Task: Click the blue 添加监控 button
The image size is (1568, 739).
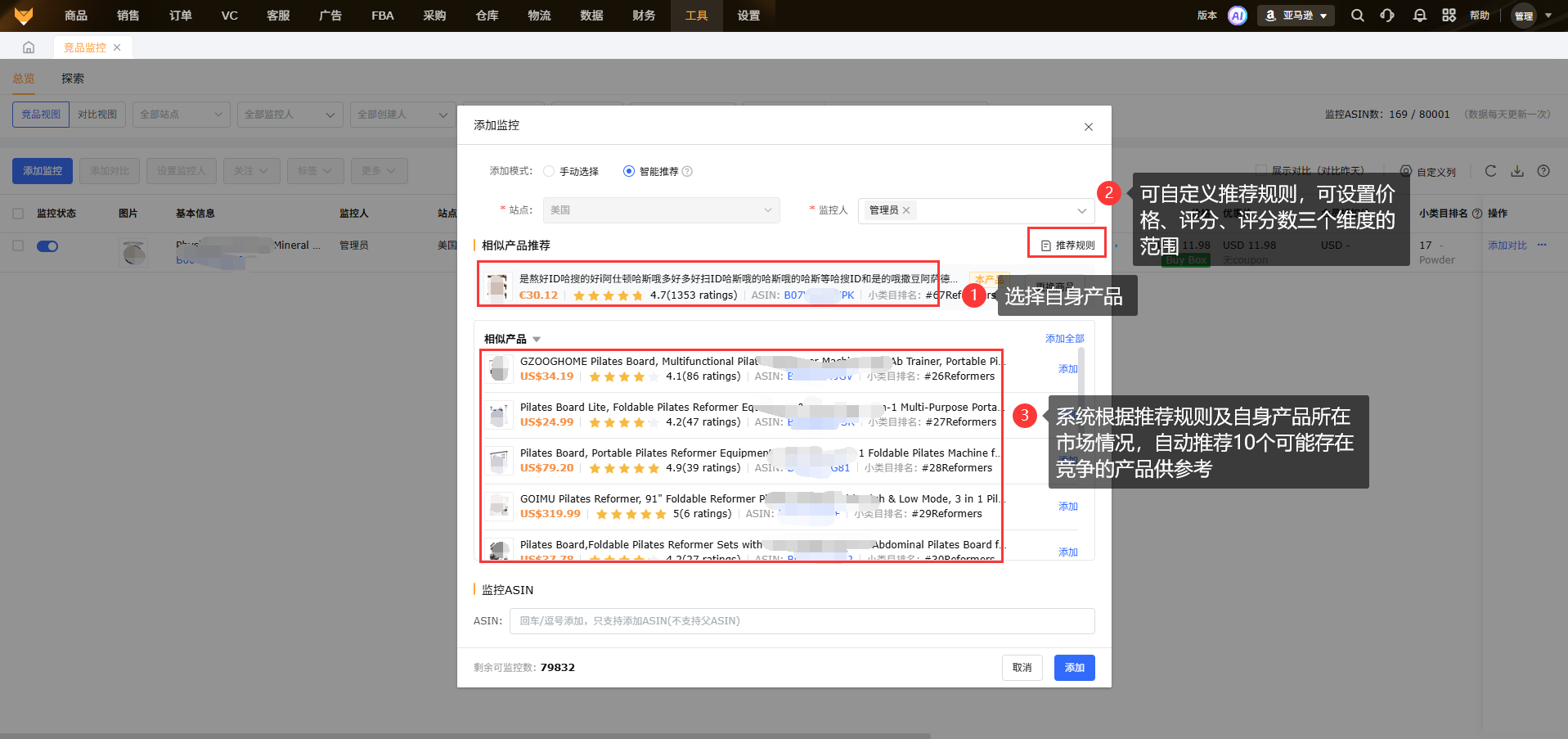Action: pos(43,171)
